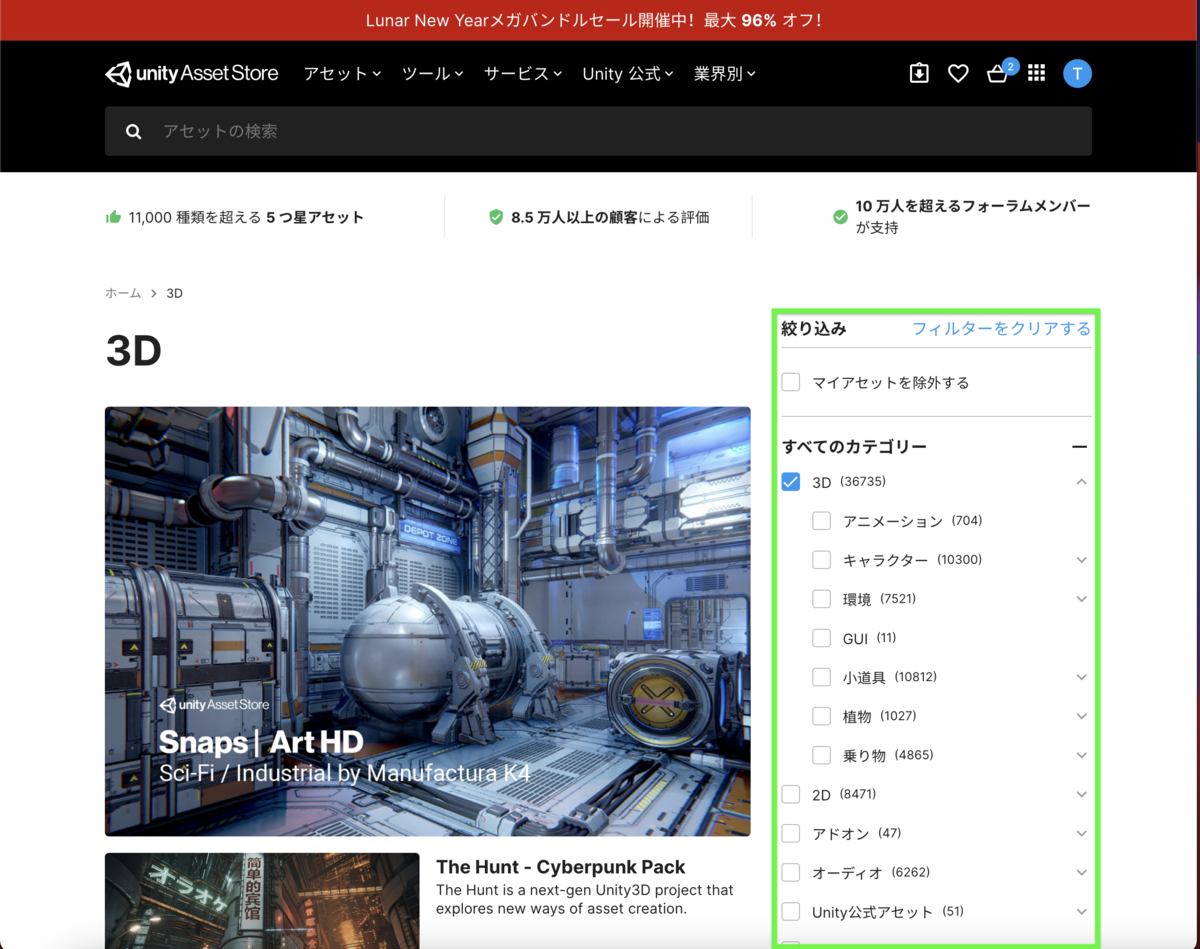Expand the 環境 subcategory chevron

(1081, 599)
